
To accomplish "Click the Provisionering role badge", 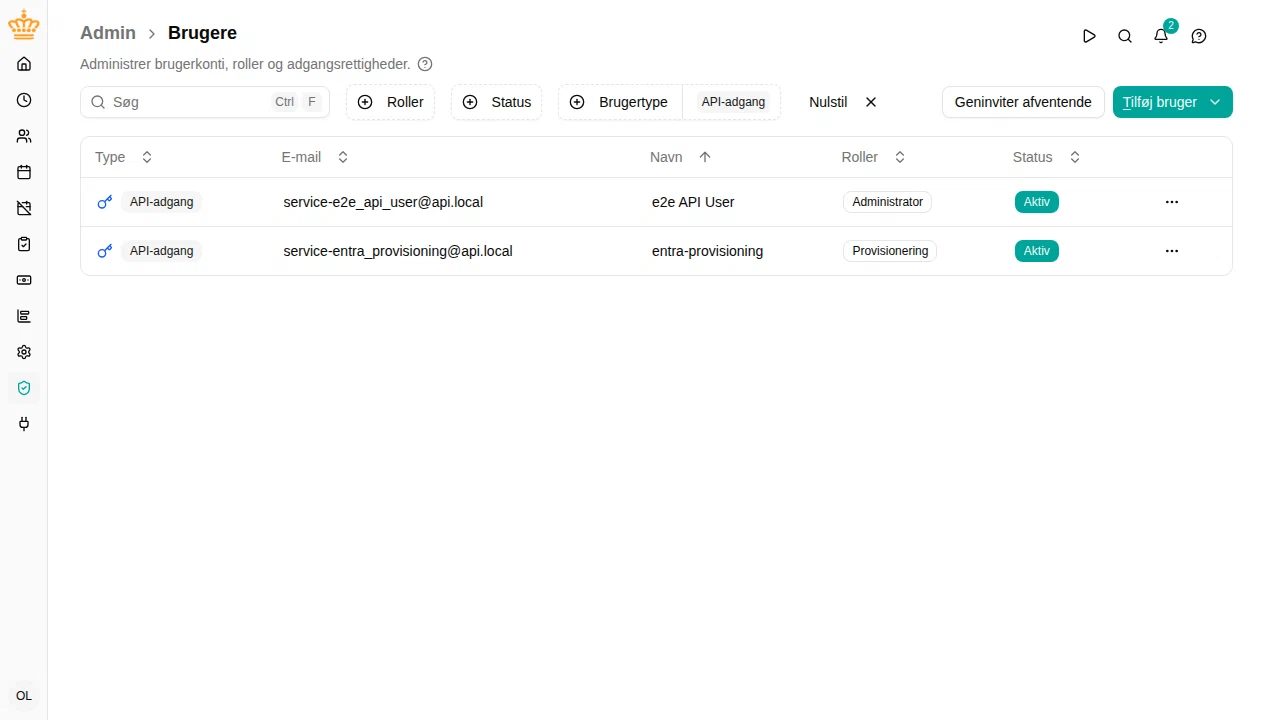I will 890,251.
